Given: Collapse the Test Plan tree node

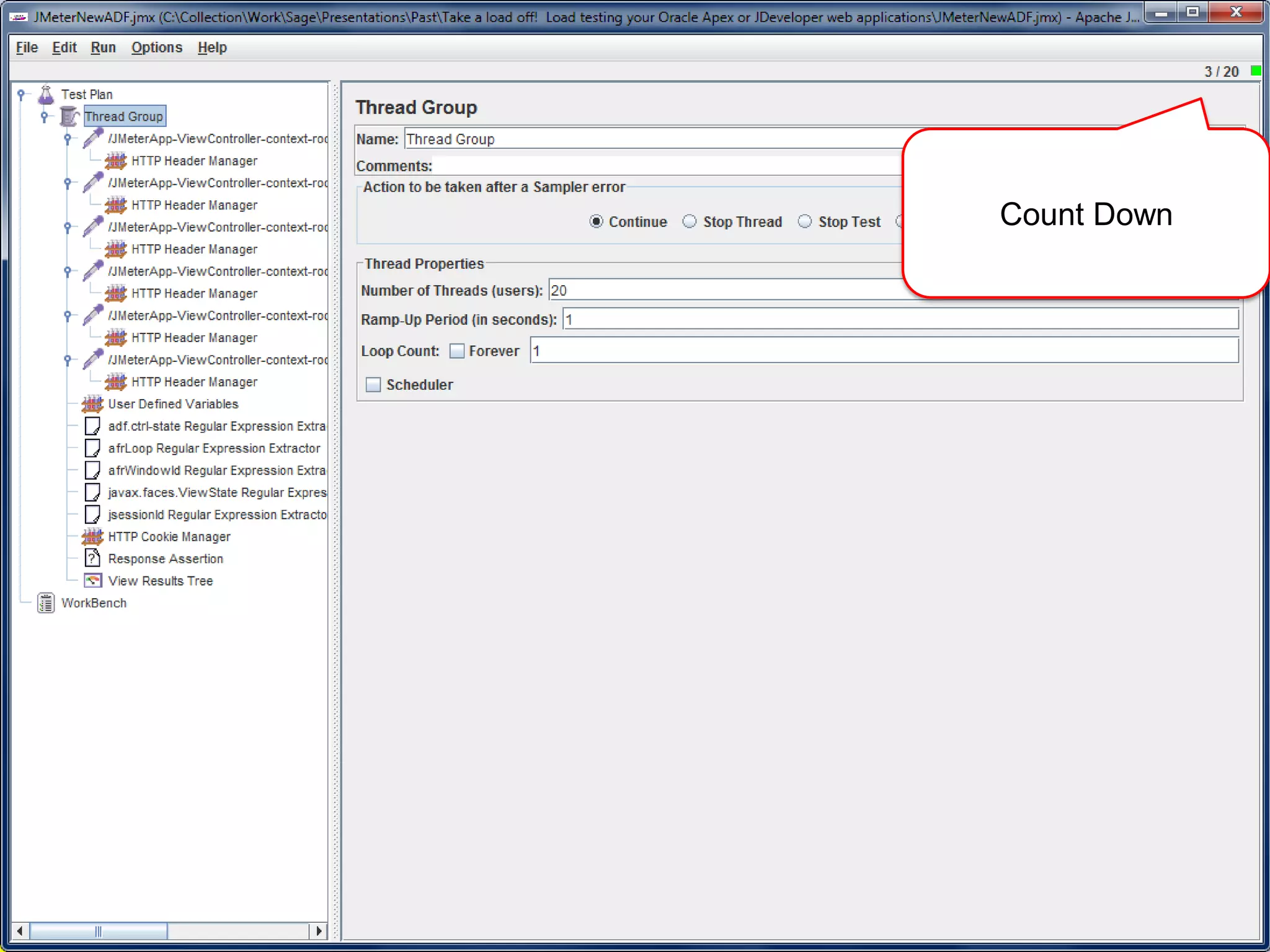Looking at the screenshot, I should click(x=21, y=94).
